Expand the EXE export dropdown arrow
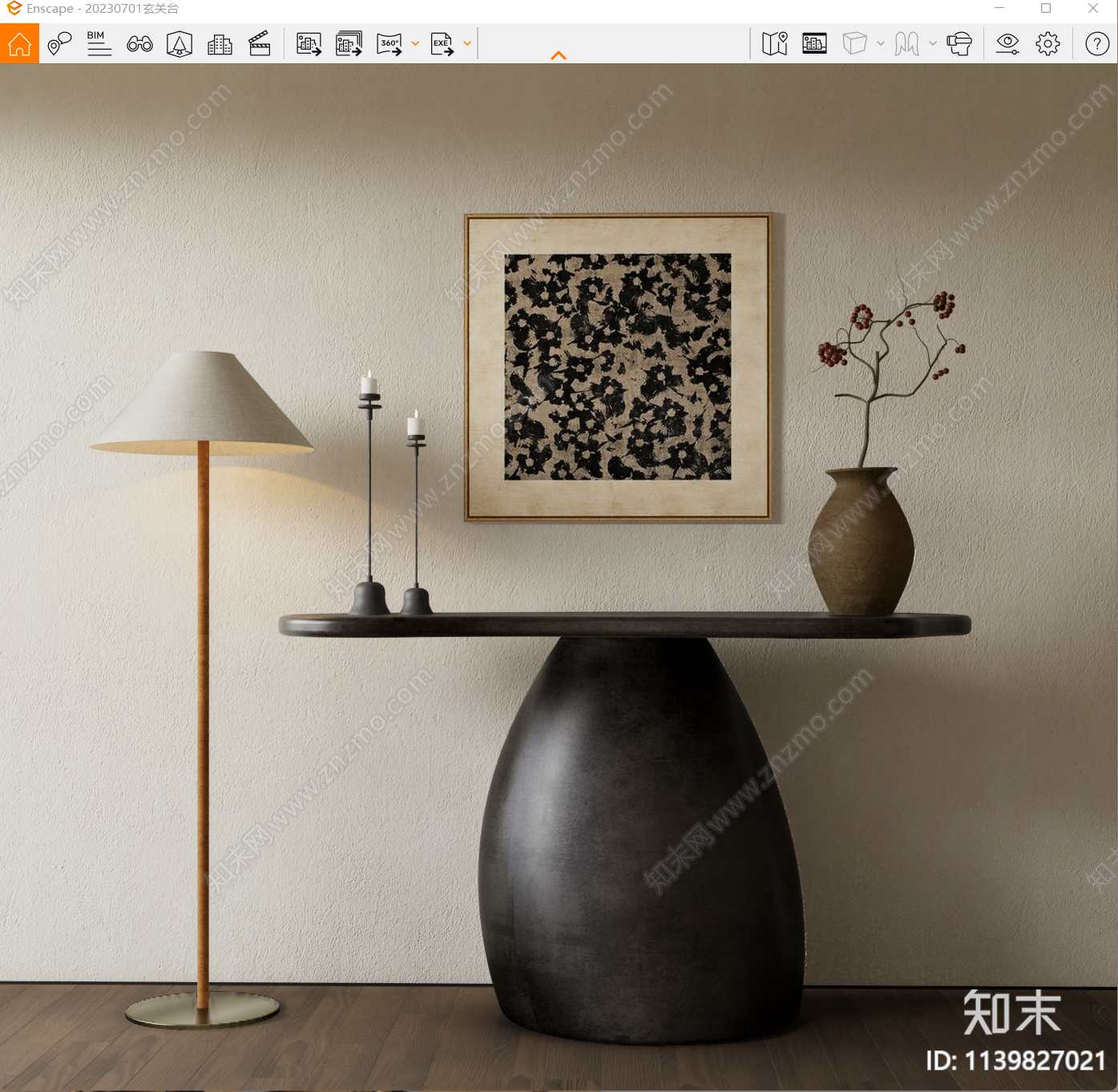The height and width of the screenshot is (1092, 1118). pyautogui.click(x=467, y=44)
